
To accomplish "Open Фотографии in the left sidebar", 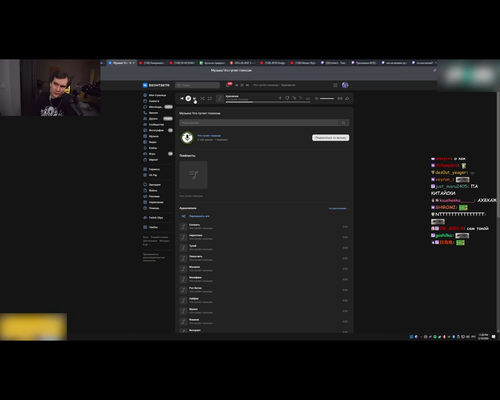I will pyautogui.click(x=157, y=130).
